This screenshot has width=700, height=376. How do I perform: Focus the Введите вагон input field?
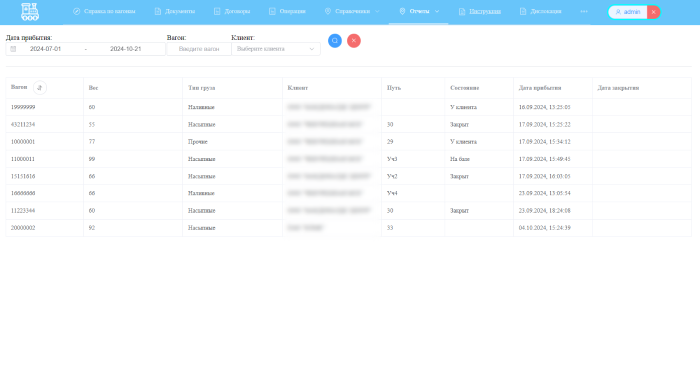(x=199, y=49)
